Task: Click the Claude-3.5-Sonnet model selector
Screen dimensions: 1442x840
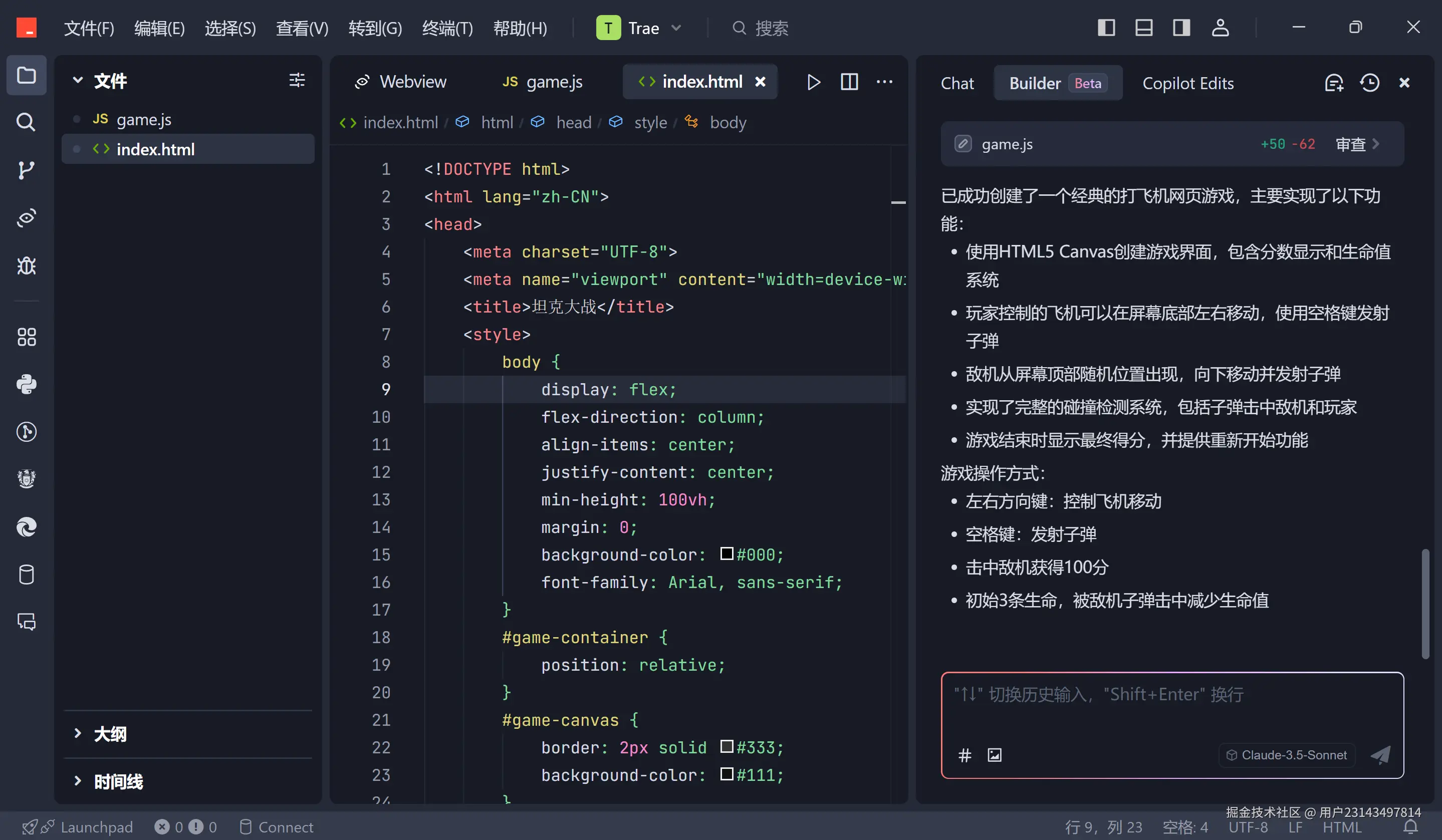Action: (1287, 755)
